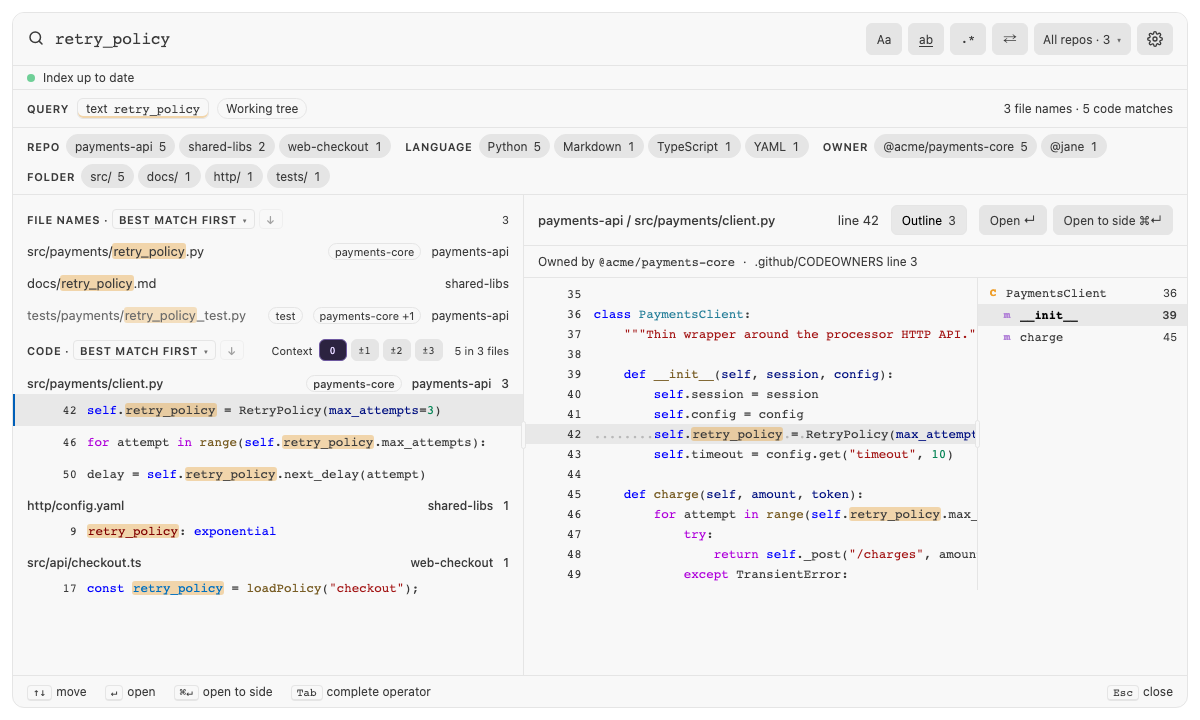Filter by src/ folder chip
Image resolution: width=1200 pixels, height=720 pixels.
tap(107, 177)
